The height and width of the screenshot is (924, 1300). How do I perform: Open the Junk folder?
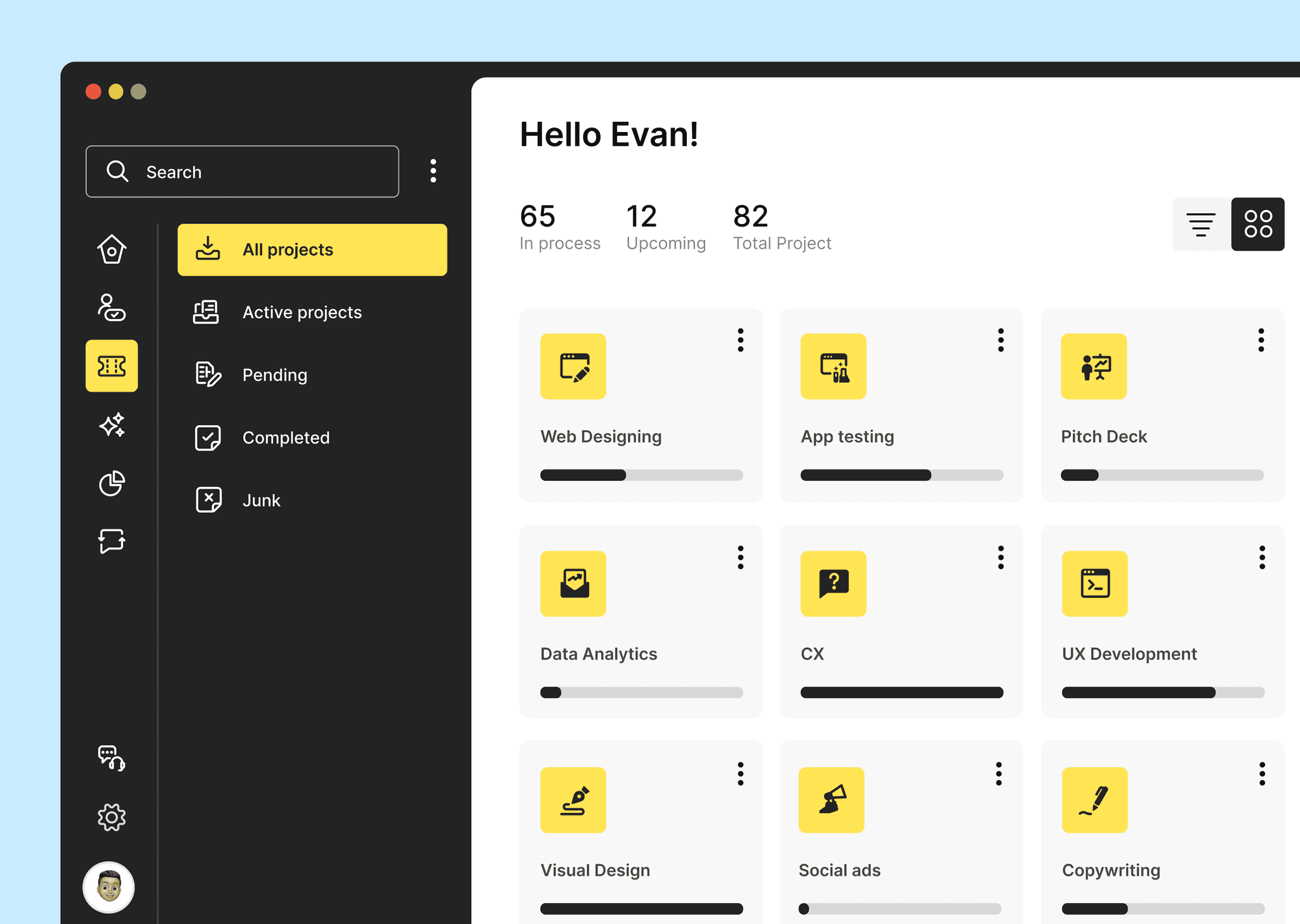click(261, 499)
